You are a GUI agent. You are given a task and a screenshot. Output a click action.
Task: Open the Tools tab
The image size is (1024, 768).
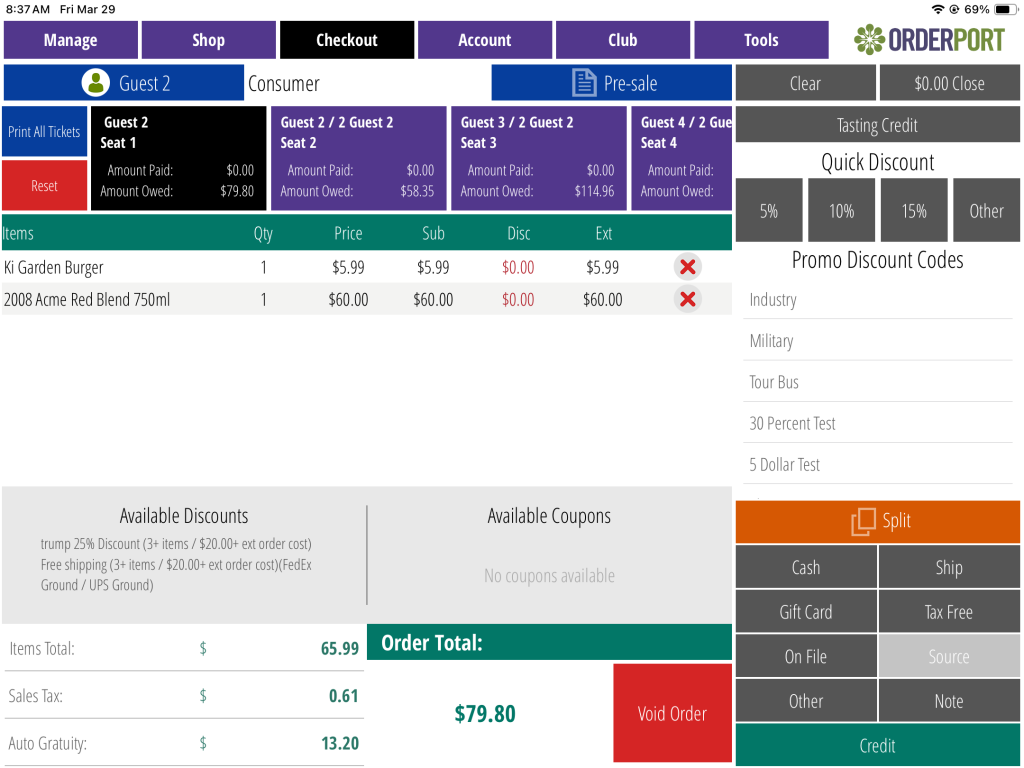coord(760,40)
